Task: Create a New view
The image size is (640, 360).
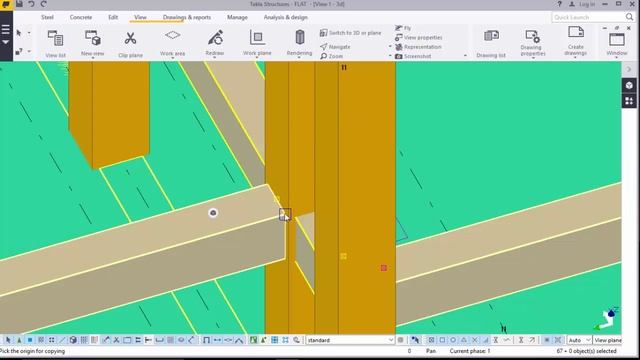Action: pyautogui.click(x=92, y=42)
